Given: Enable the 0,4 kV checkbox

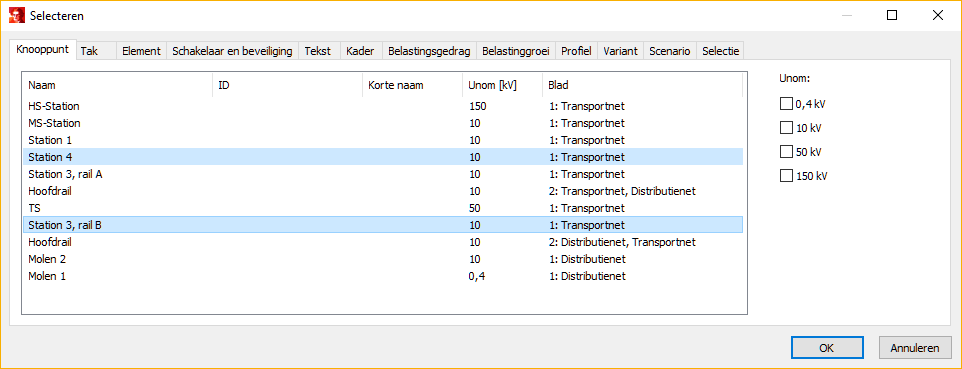Looking at the screenshot, I should coord(786,104).
